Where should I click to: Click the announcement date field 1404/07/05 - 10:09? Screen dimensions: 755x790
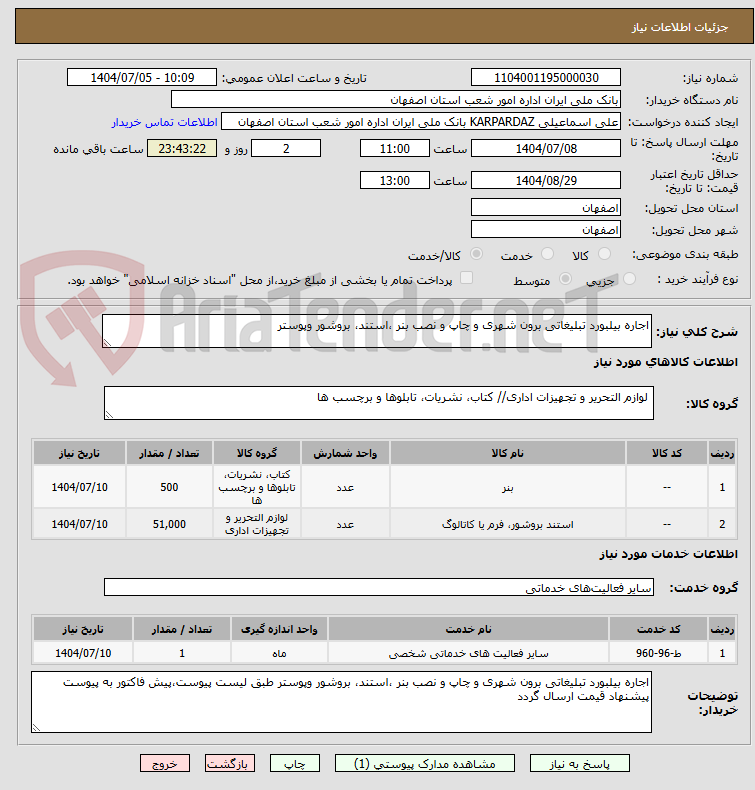point(142,78)
